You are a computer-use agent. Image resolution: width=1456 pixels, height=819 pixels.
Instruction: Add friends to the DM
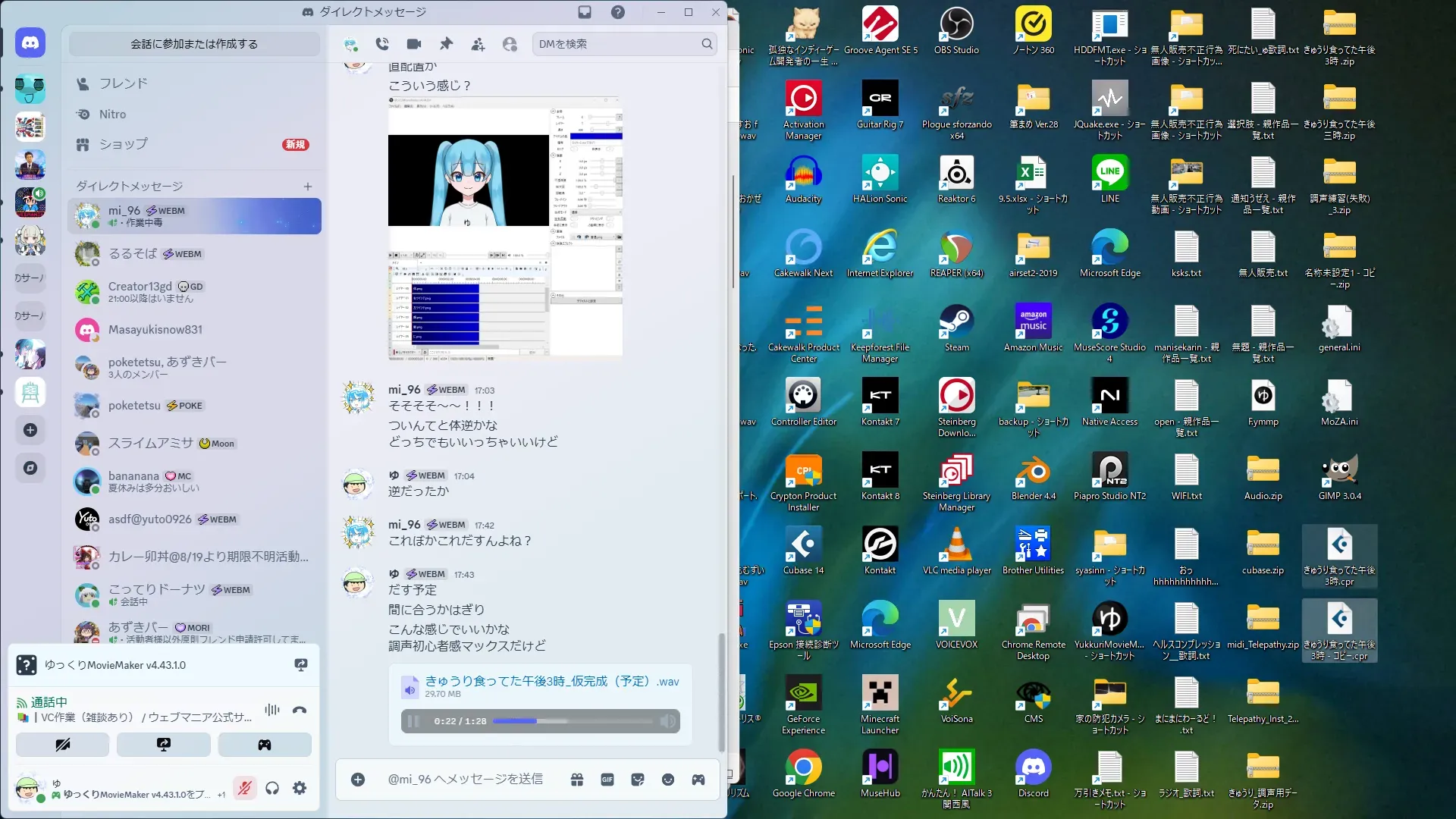(x=478, y=44)
